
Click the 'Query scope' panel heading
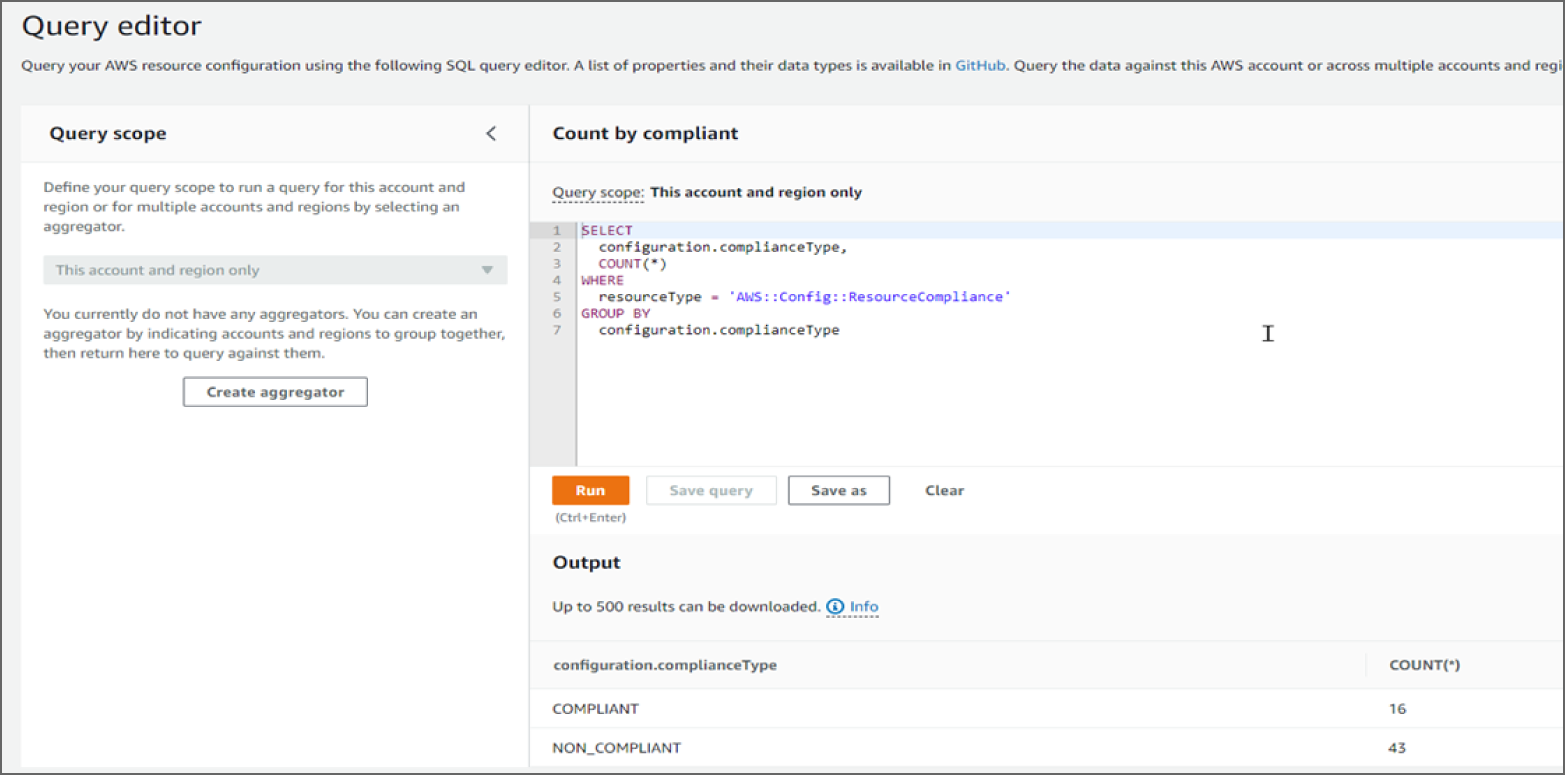point(108,133)
